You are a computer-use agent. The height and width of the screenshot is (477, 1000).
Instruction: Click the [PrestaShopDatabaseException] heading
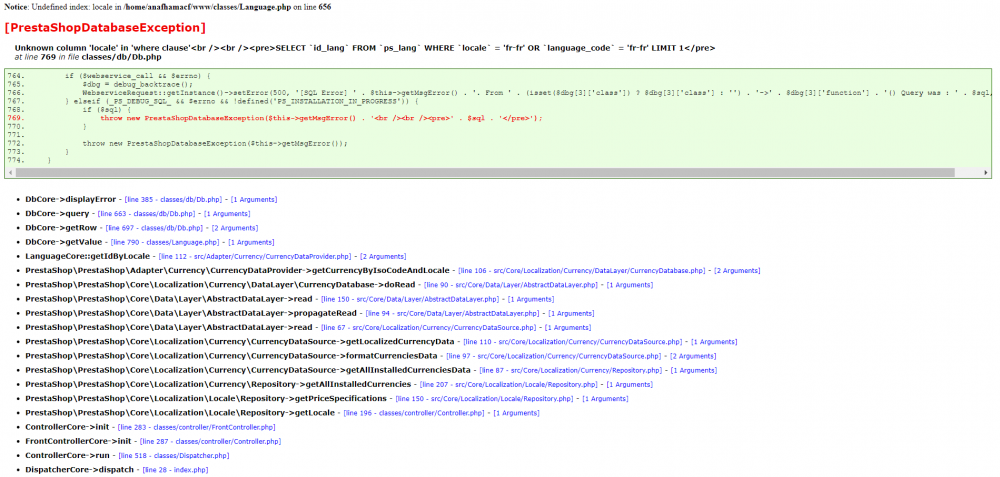(x=105, y=28)
